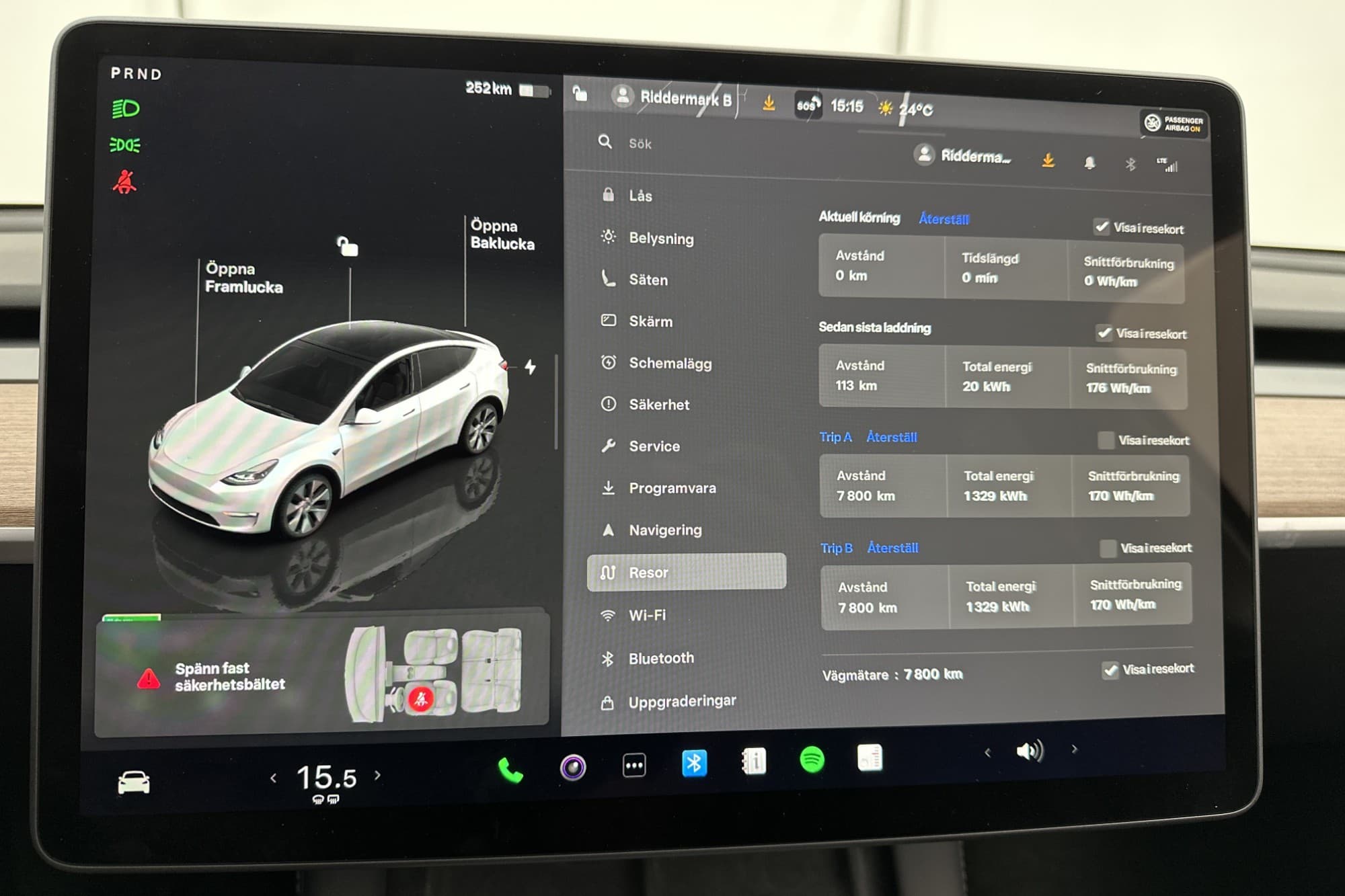Viewport: 1345px width, 896px height.
Task: Rename trip via Trip B label
Action: (837, 548)
